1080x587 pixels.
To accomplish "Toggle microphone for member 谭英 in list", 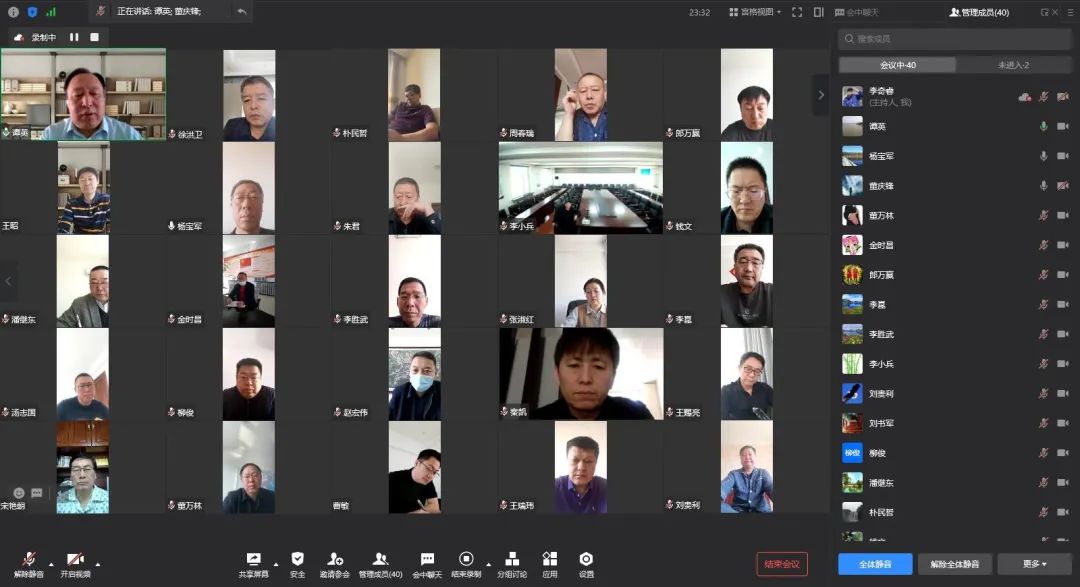I will pyautogui.click(x=1043, y=126).
